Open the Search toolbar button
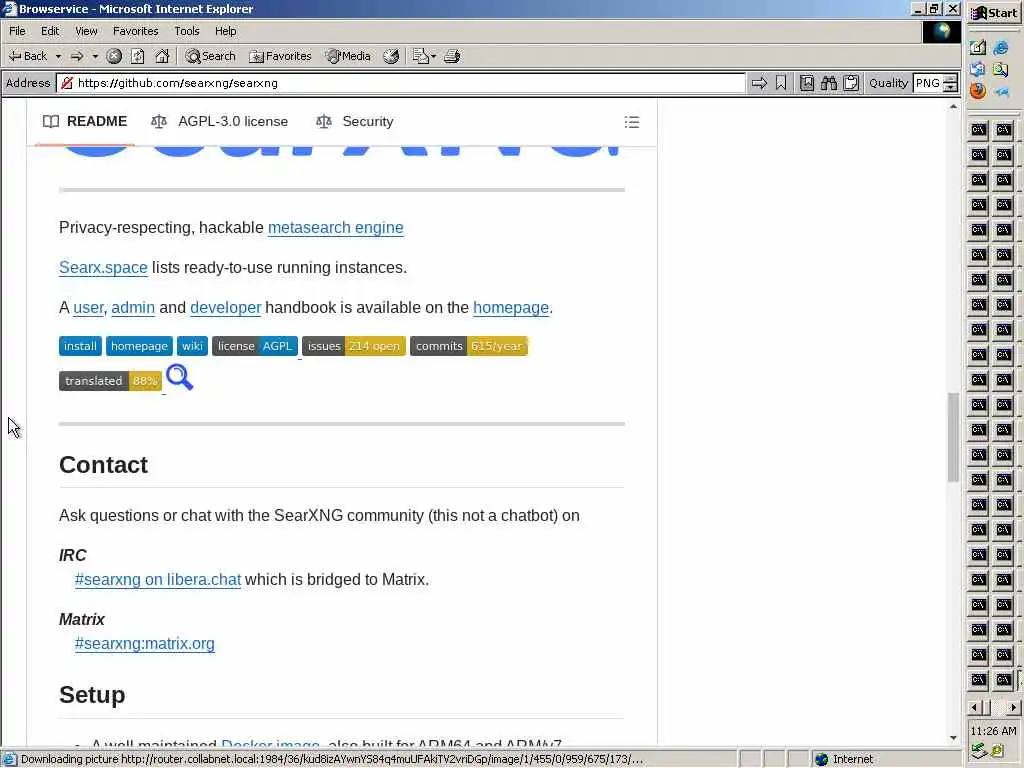1024x768 pixels. pos(210,56)
